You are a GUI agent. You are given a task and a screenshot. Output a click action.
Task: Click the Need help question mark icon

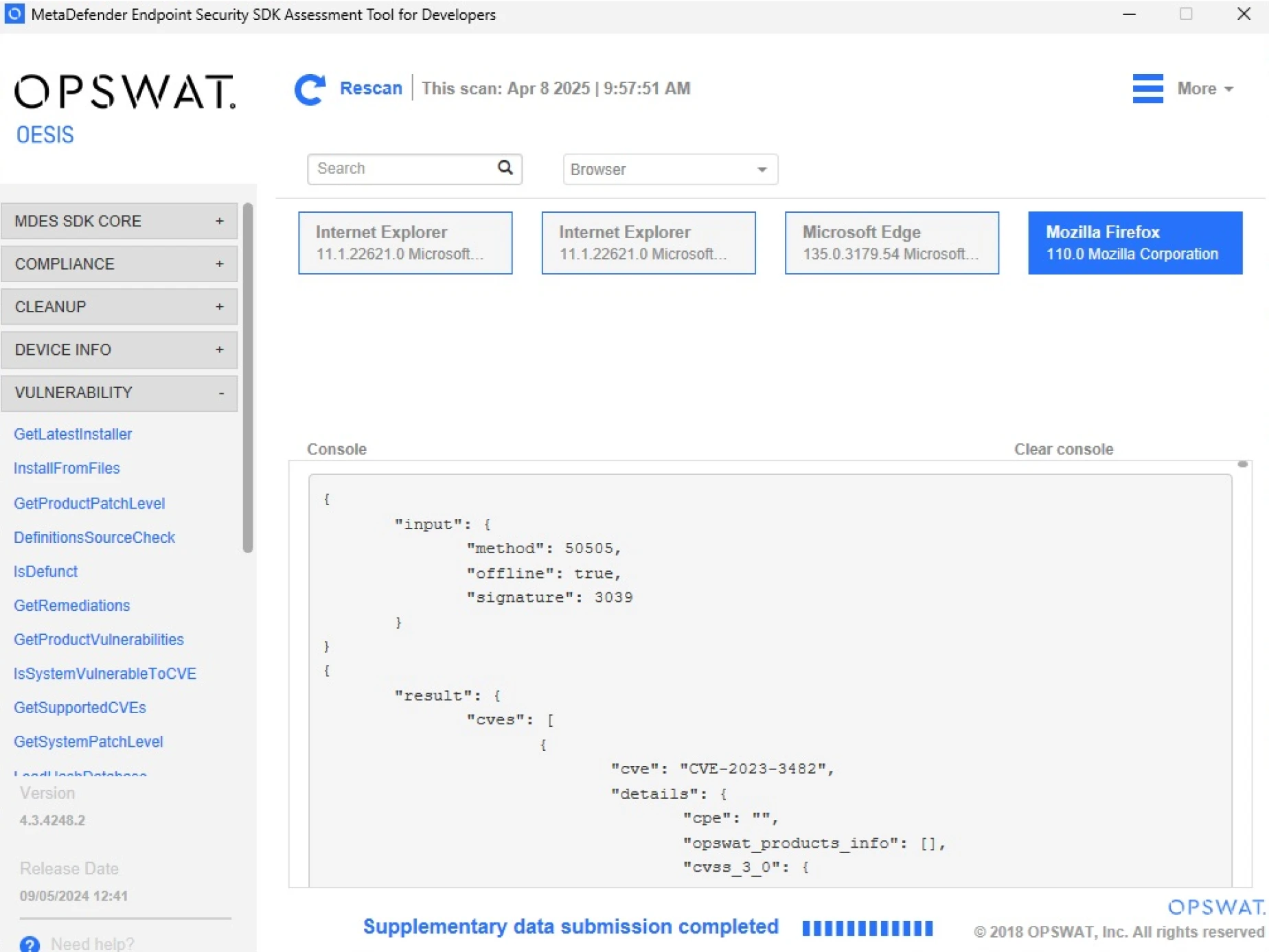(x=30, y=944)
